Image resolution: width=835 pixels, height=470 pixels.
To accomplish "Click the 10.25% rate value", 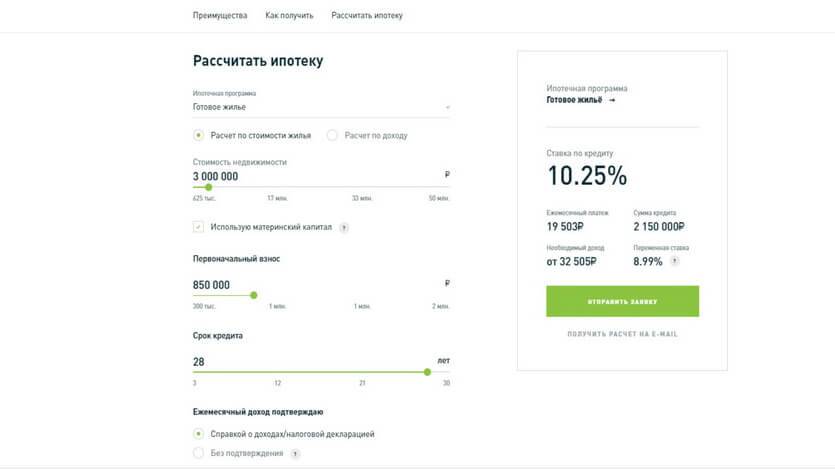I will [587, 176].
